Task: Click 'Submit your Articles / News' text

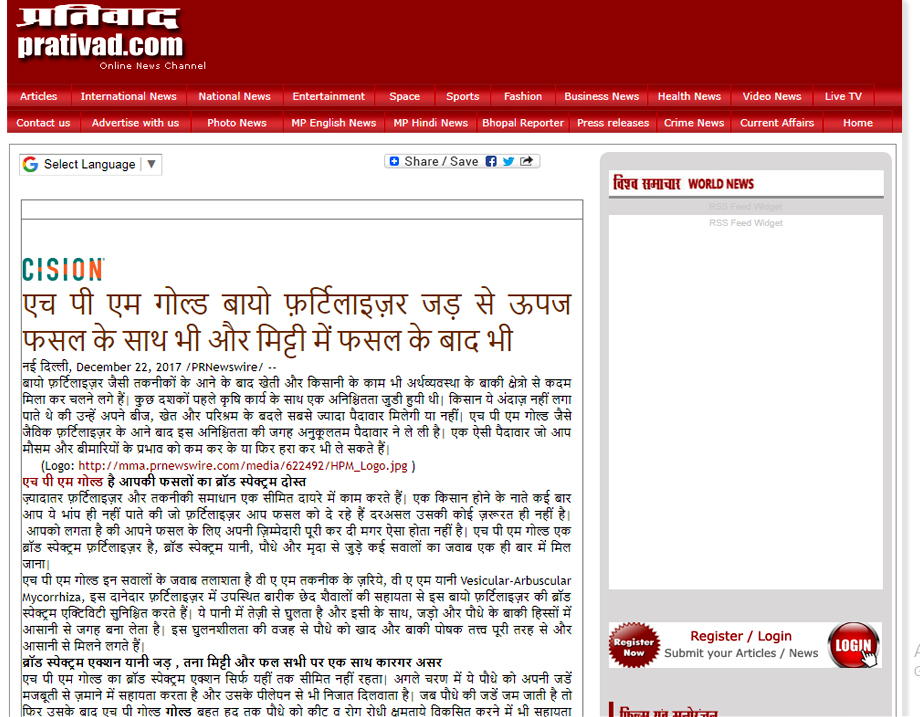Action: tap(741, 653)
